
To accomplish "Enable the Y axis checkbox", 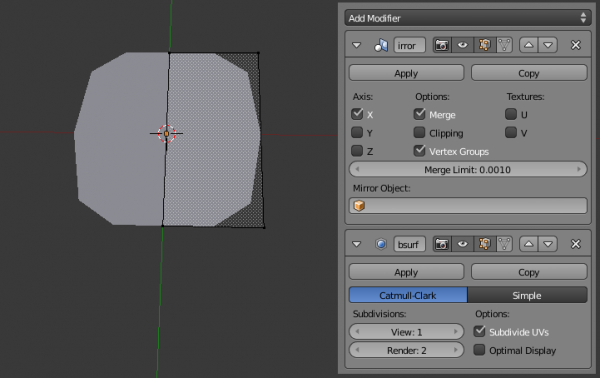I will pyautogui.click(x=357, y=132).
